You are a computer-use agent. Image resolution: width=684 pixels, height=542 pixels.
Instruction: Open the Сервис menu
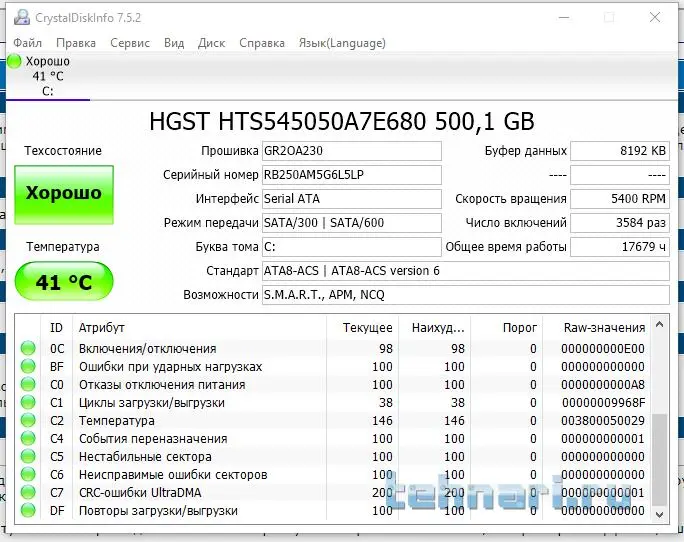pyautogui.click(x=130, y=43)
